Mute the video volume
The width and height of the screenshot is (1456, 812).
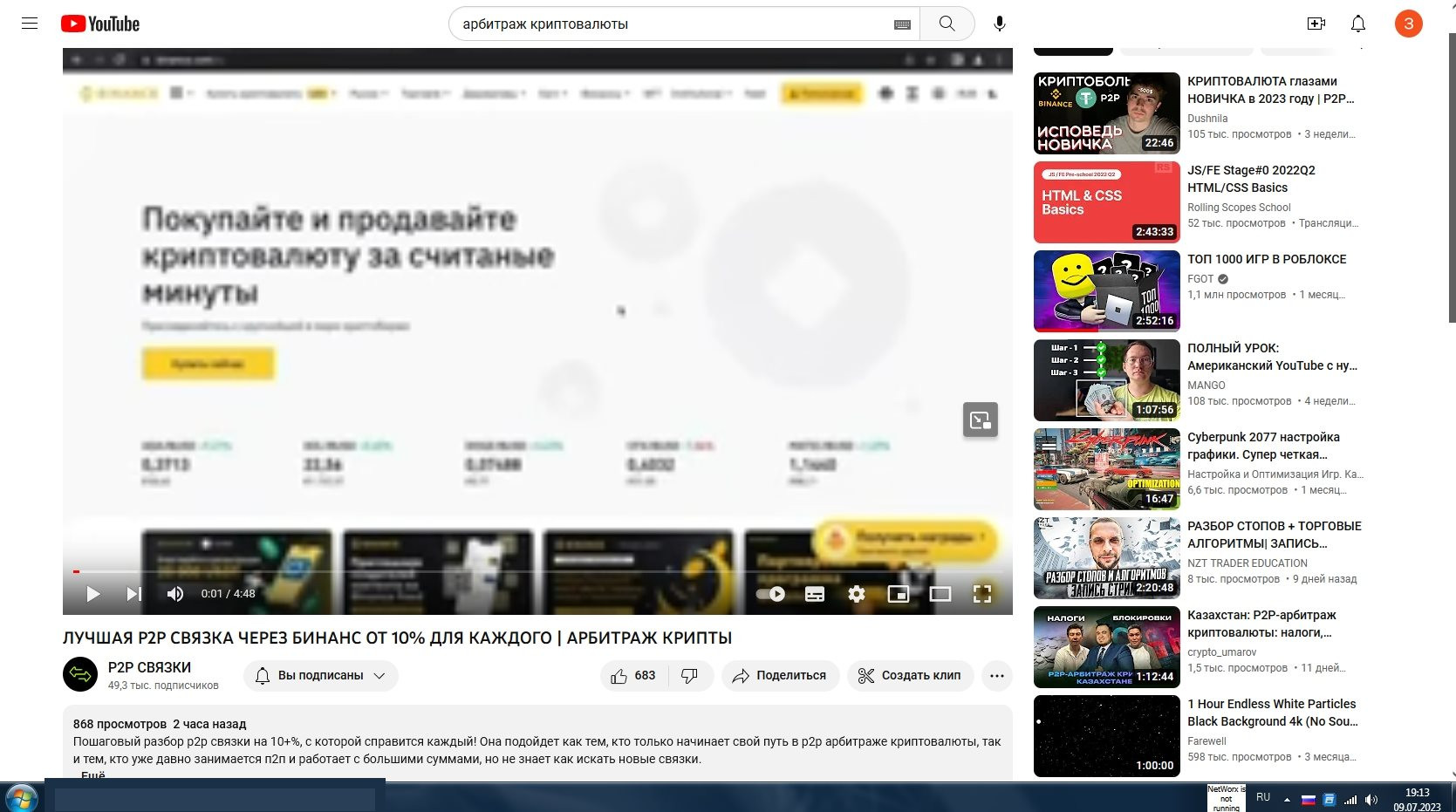pos(175,594)
